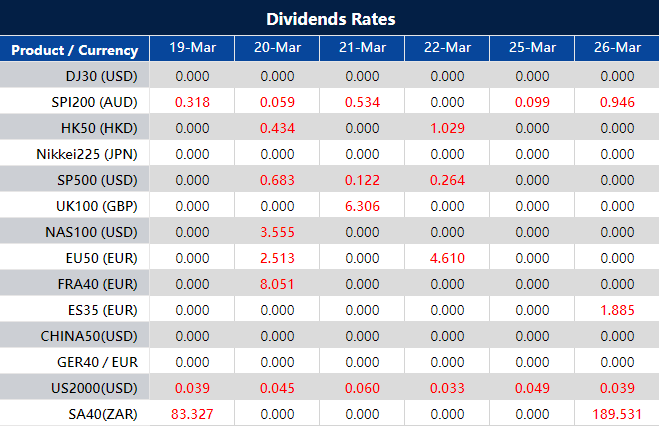Click the 20-Mar column header
Screen dimensions: 659x426
pos(277,49)
